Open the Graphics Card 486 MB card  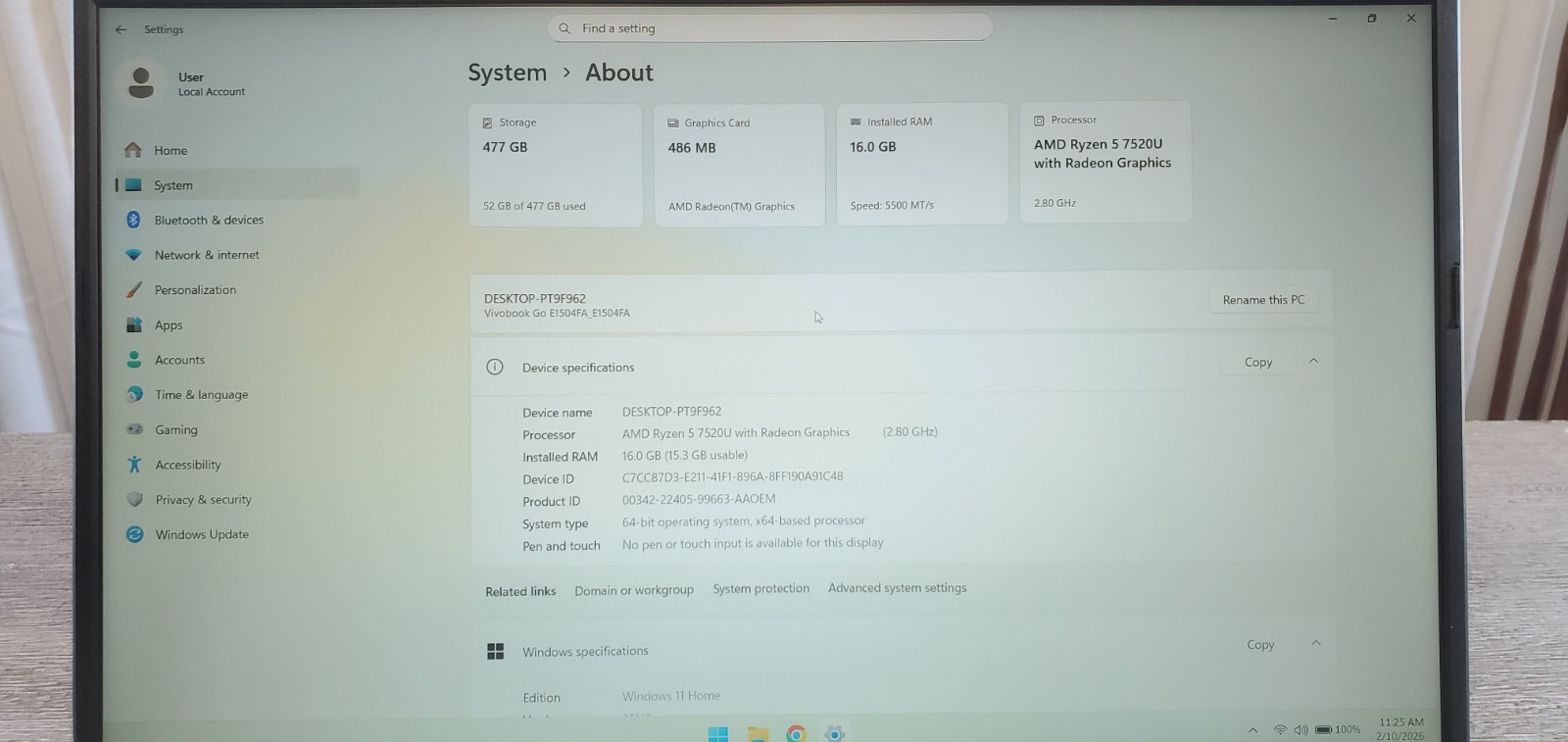[x=740, y=165]
